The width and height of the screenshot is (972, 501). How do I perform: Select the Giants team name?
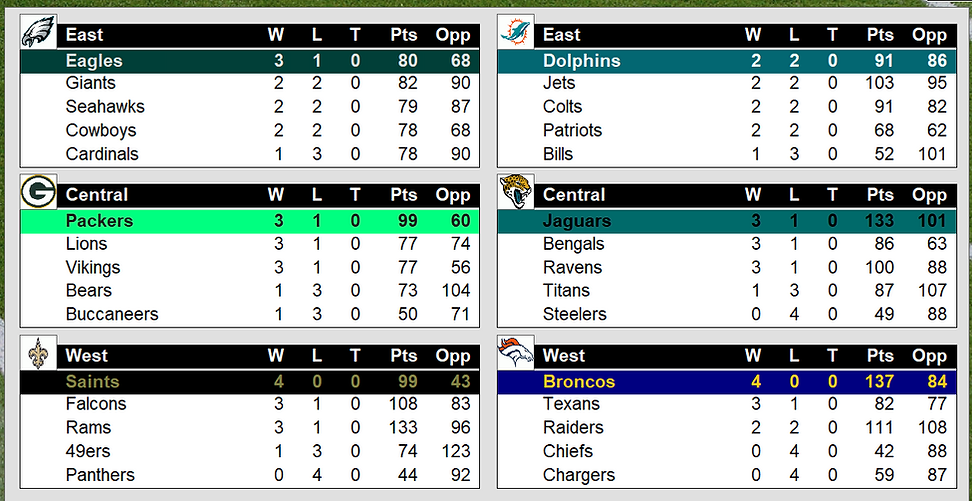[91, 83]
